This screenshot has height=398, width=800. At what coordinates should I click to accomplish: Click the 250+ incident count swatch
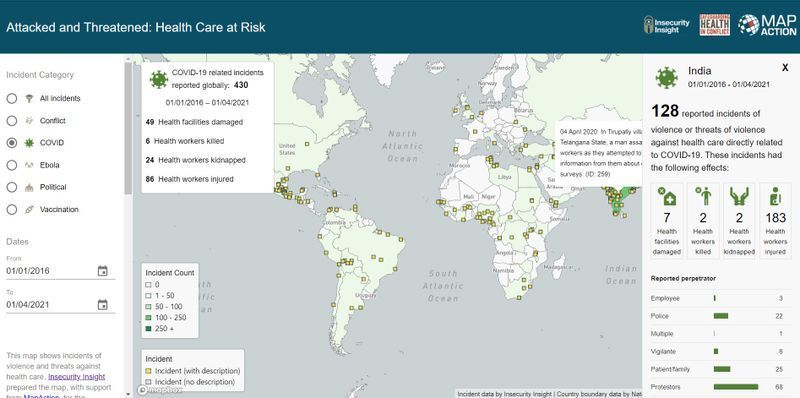click(x=148, y=329)
